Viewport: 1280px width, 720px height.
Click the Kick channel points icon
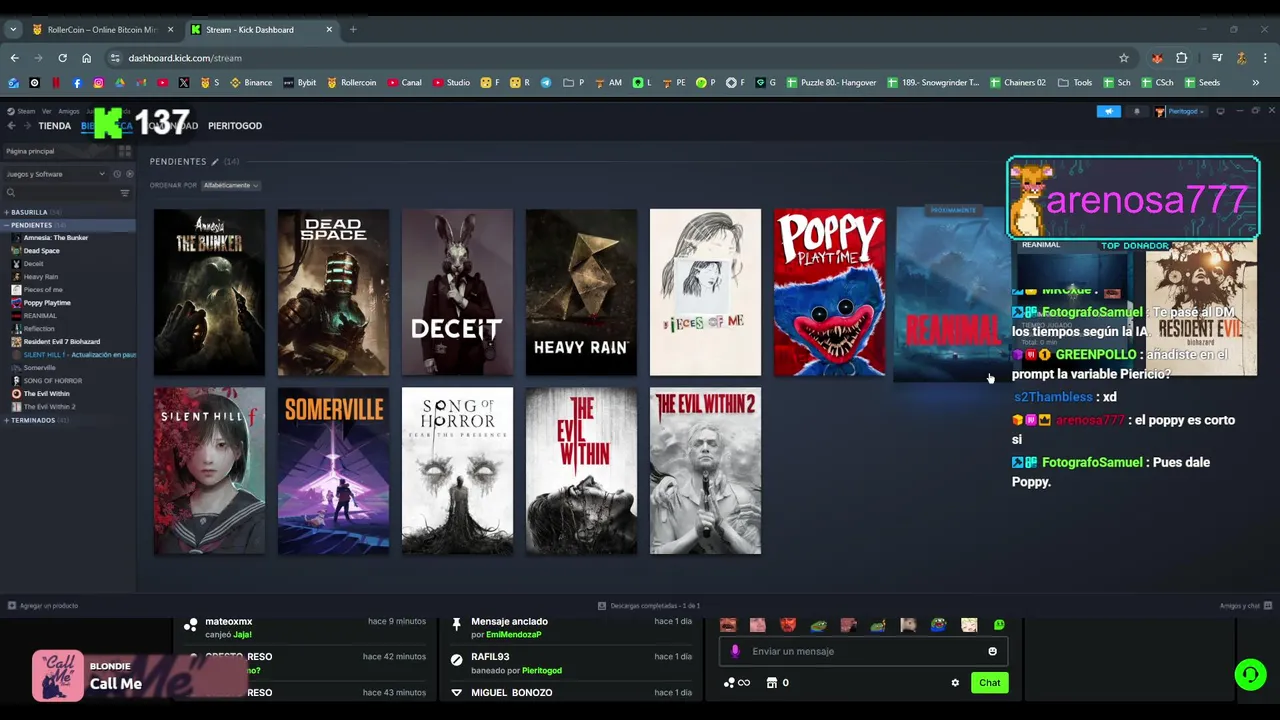click(x=736, y=683)
